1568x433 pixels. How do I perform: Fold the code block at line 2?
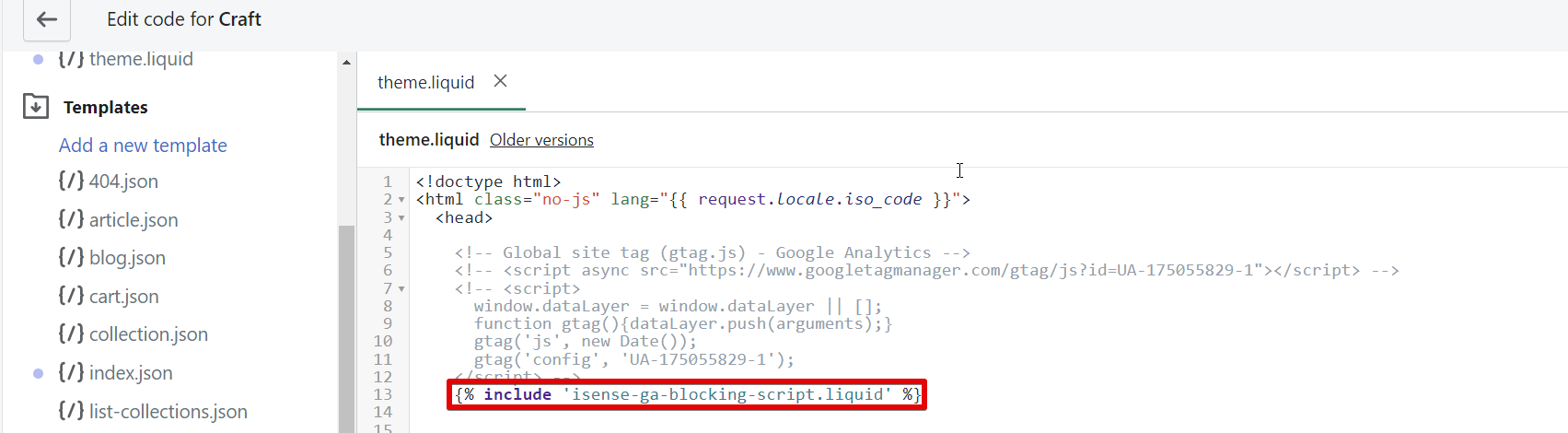(x=401, y=200)
